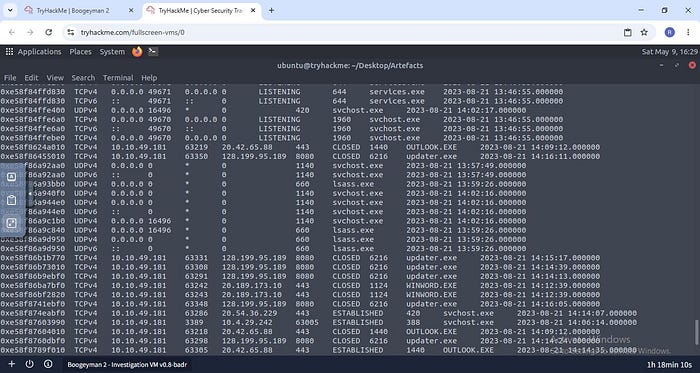Viewport: 700px width, 373px height.
Task: Click the tryhackme.com address bar URL
Action: (133, 32)
